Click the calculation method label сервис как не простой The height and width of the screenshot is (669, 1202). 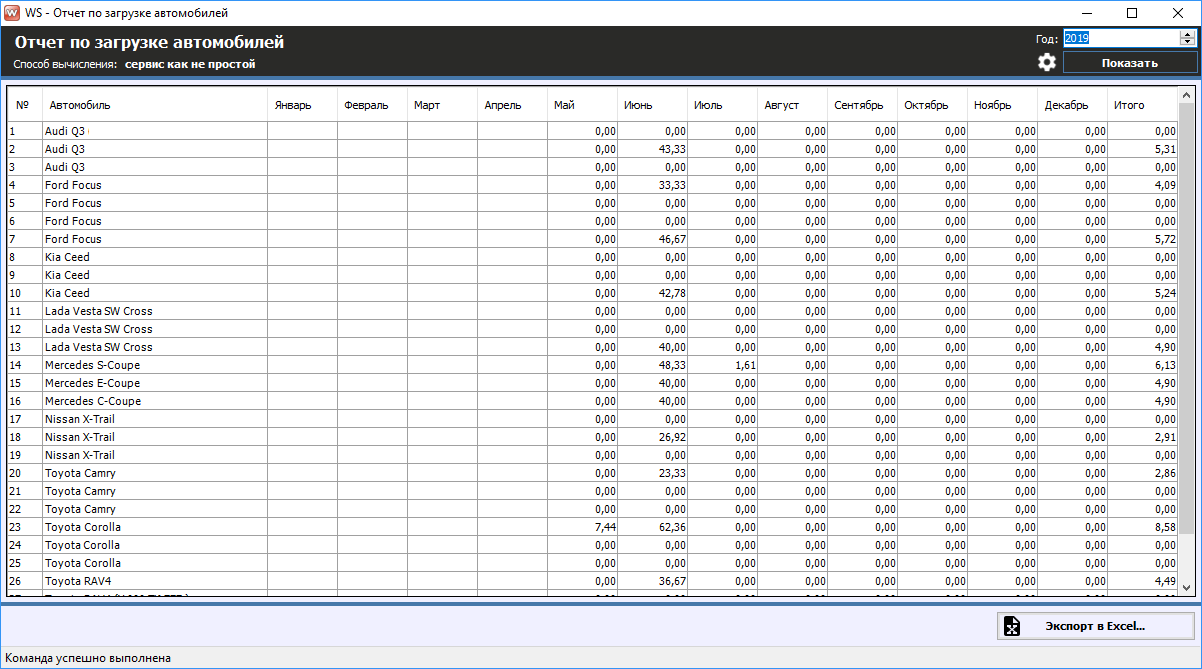(x=190, y=64)
